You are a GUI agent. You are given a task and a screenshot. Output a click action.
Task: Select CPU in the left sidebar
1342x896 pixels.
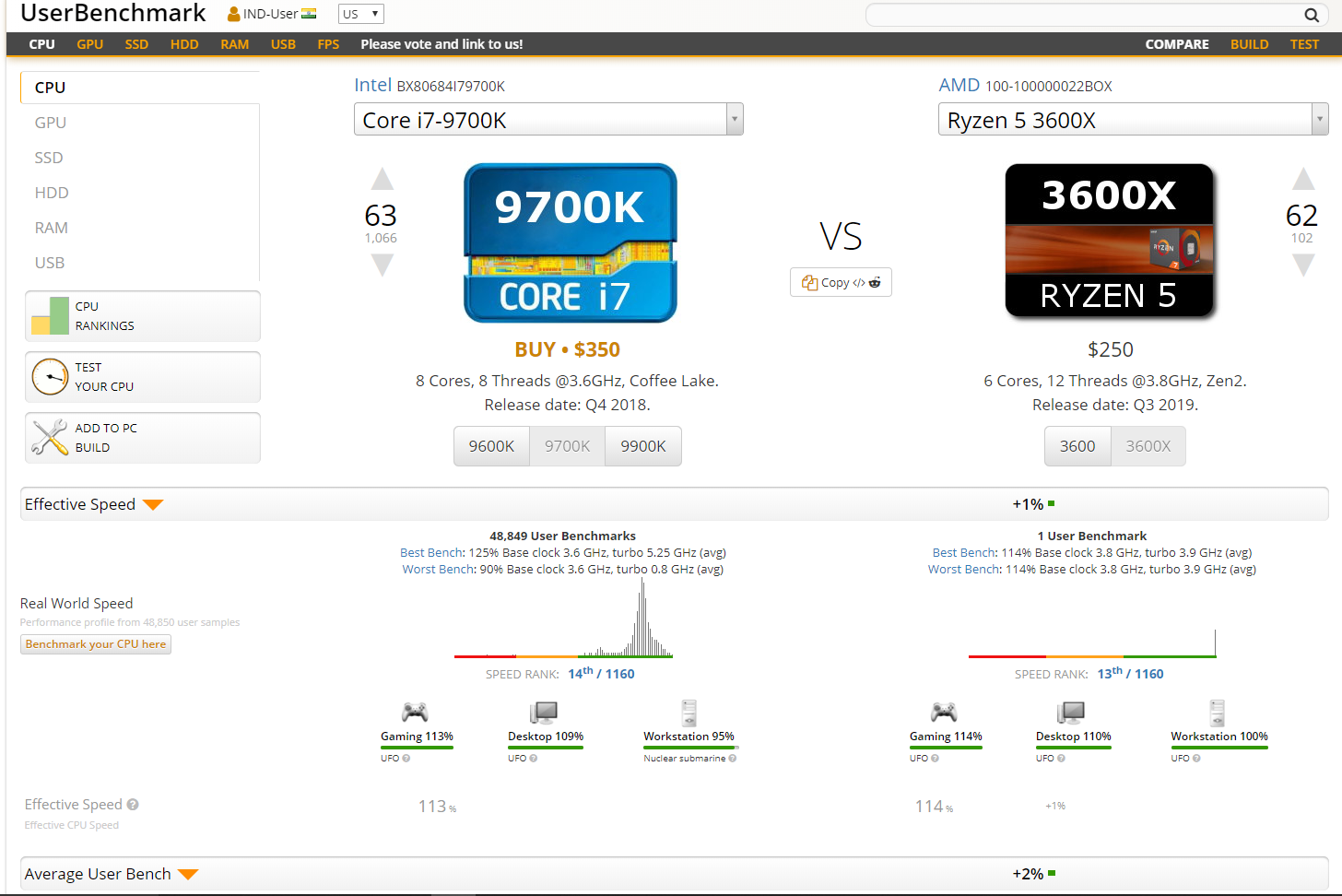139,88
